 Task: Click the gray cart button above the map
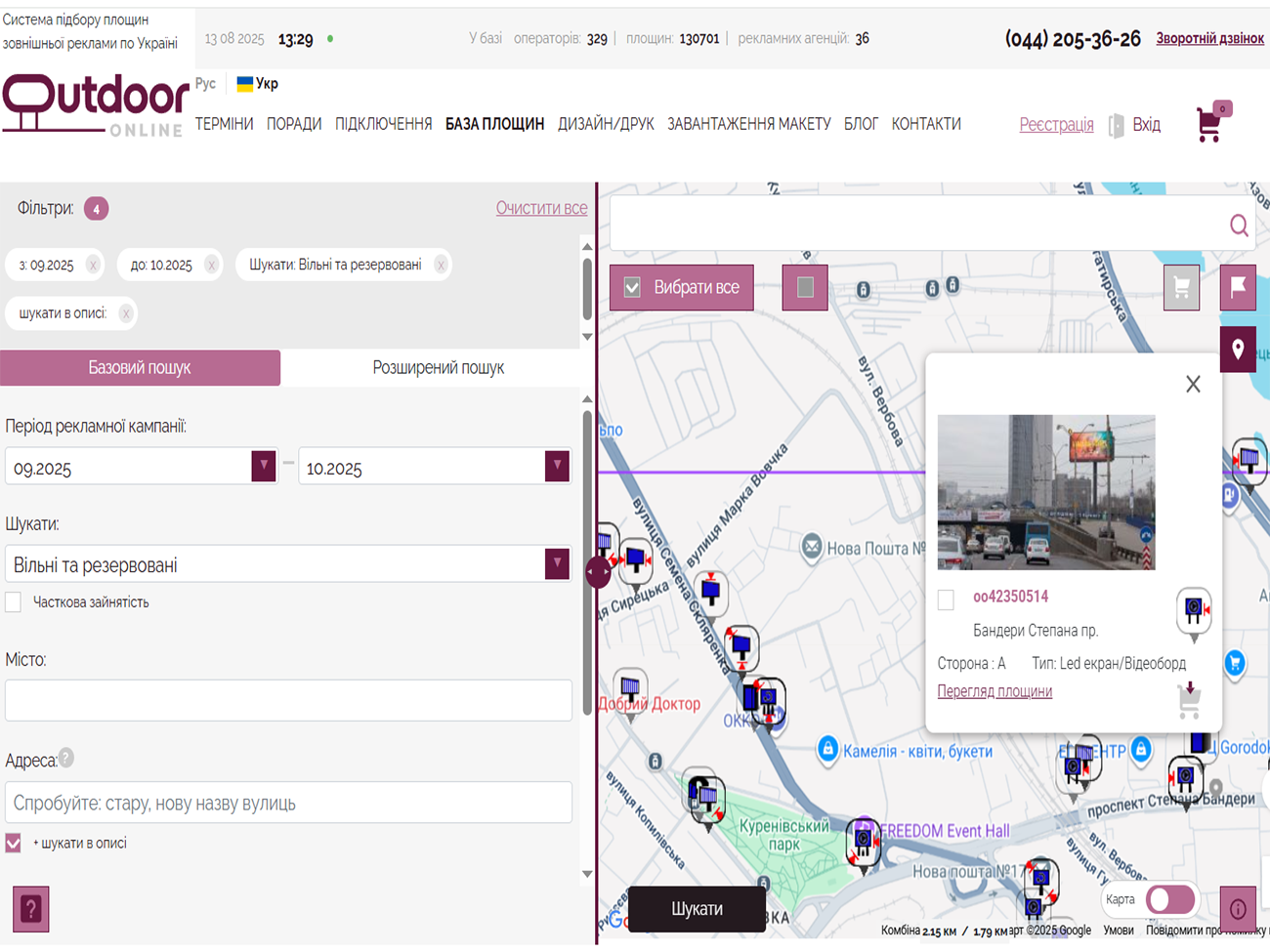point(1181,288)
